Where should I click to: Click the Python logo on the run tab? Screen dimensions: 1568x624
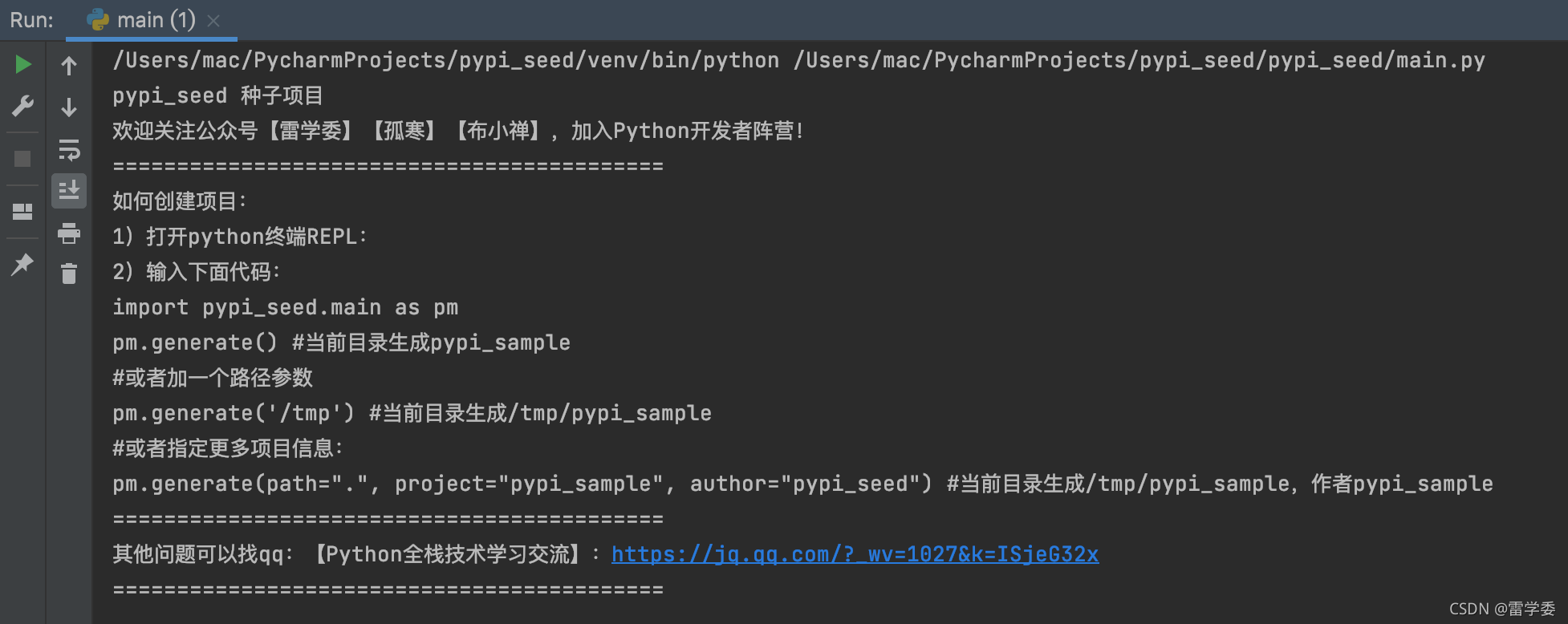(97, 19)
